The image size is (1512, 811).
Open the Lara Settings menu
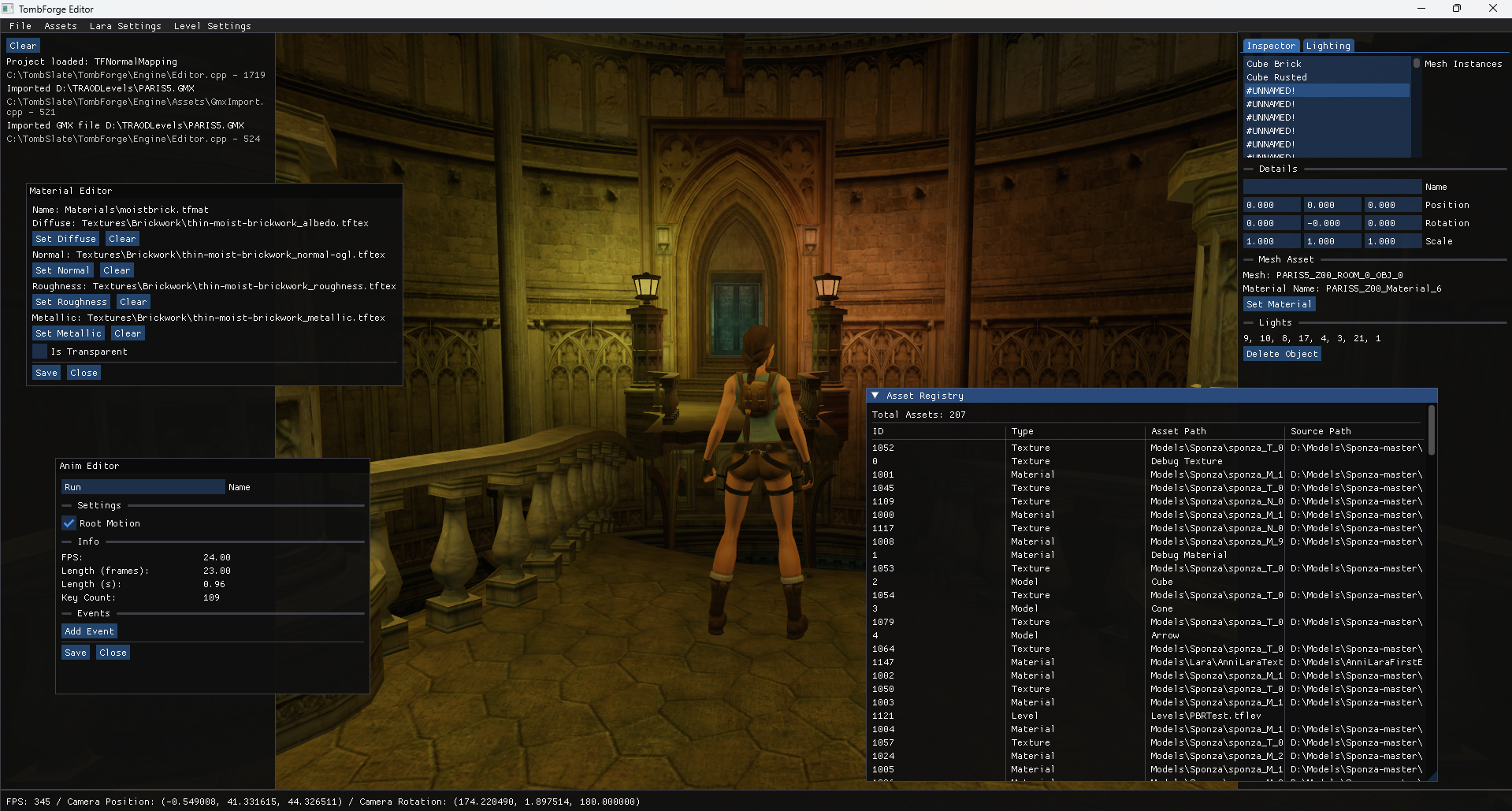[125, 26]
